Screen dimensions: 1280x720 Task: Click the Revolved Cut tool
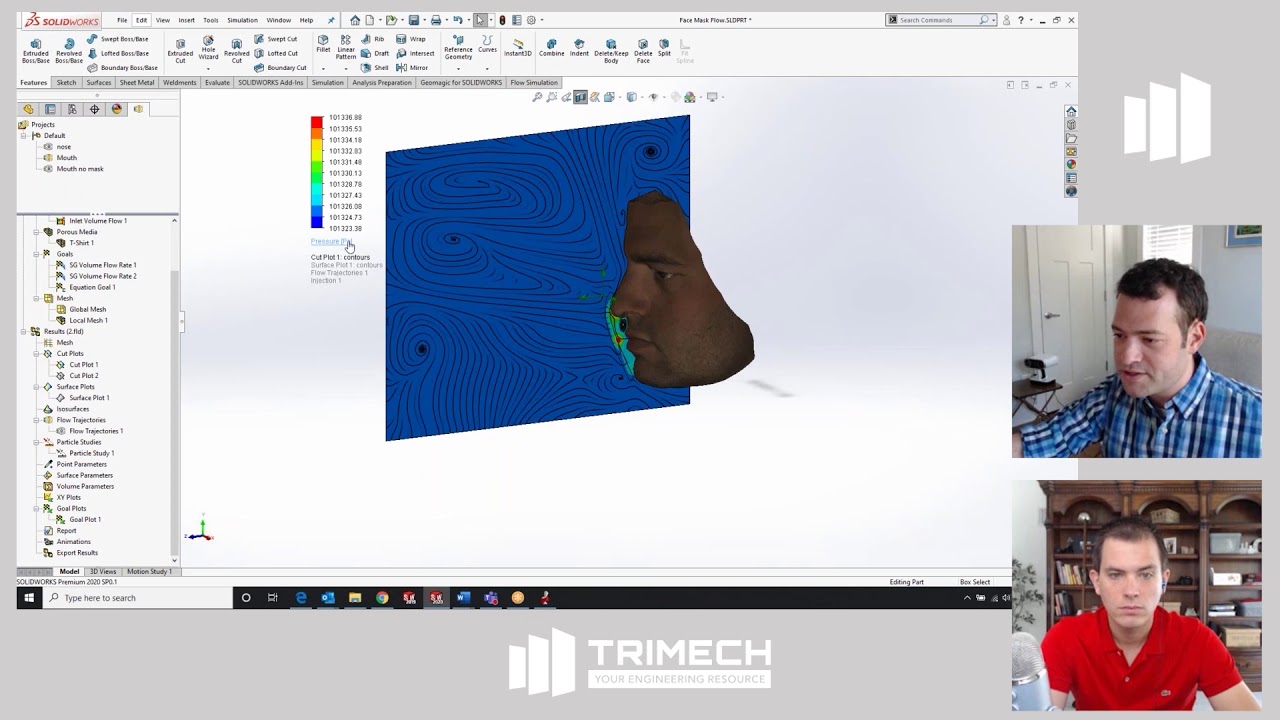(236, 51)
